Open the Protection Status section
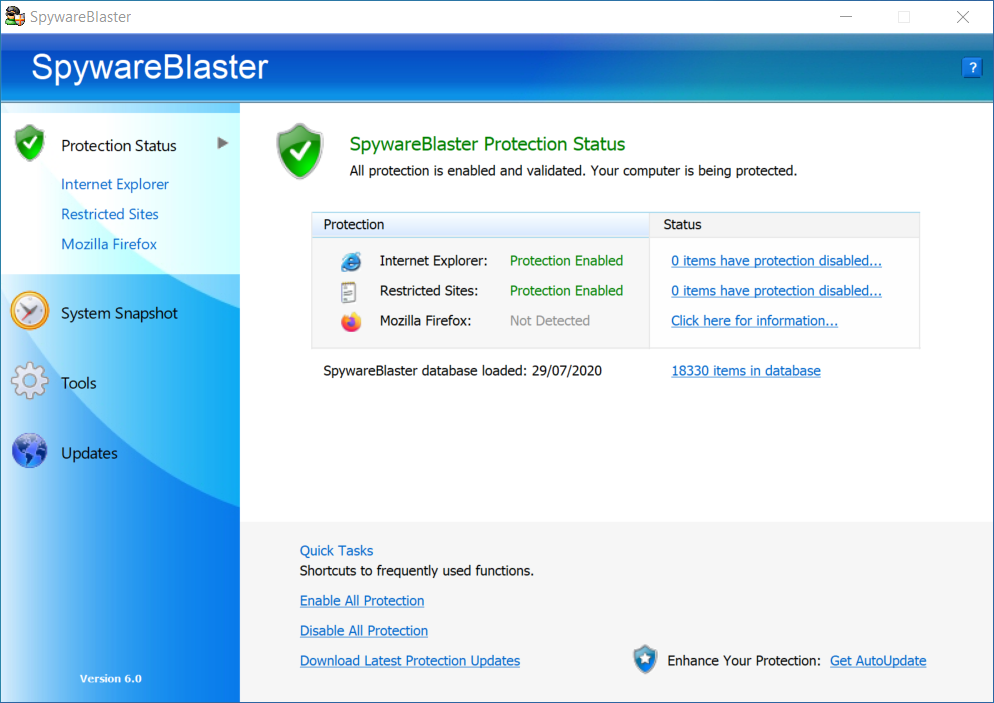Viewport: 994px width, 703px height. [119, 146]
